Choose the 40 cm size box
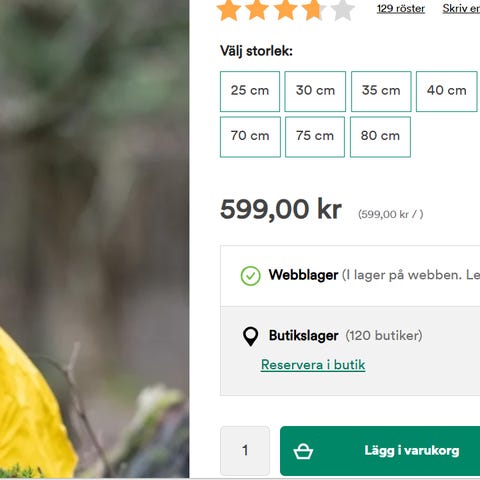The width and height of the screenshot is (480, 480). click(x=447, y=91)
